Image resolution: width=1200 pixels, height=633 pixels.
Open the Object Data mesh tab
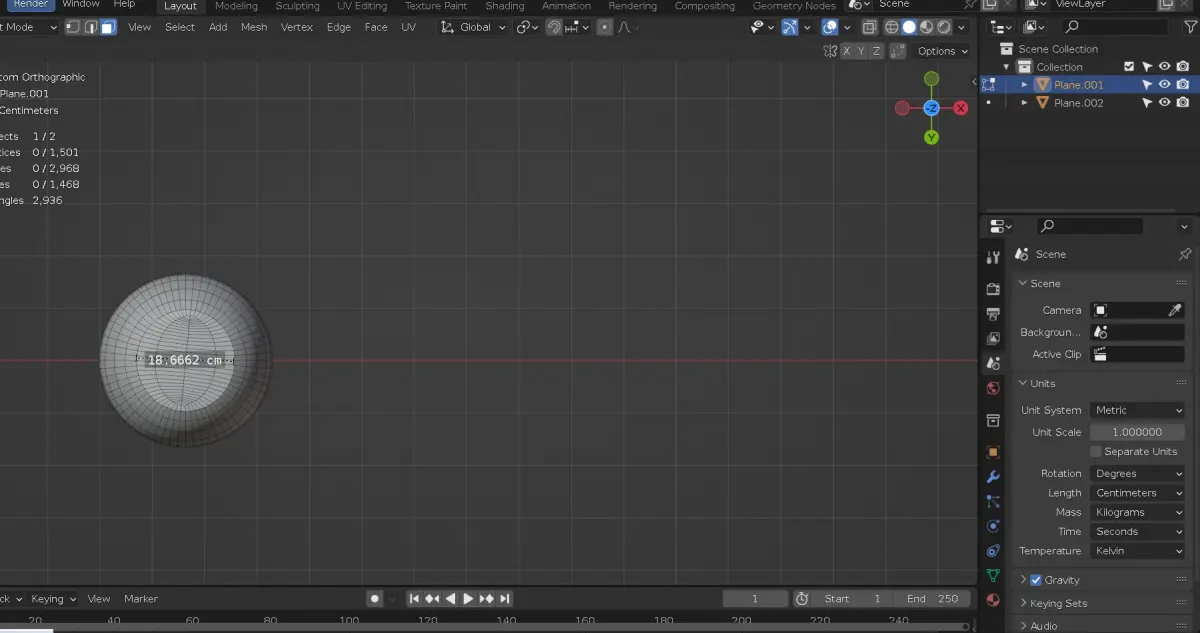[x=993, y=575]
